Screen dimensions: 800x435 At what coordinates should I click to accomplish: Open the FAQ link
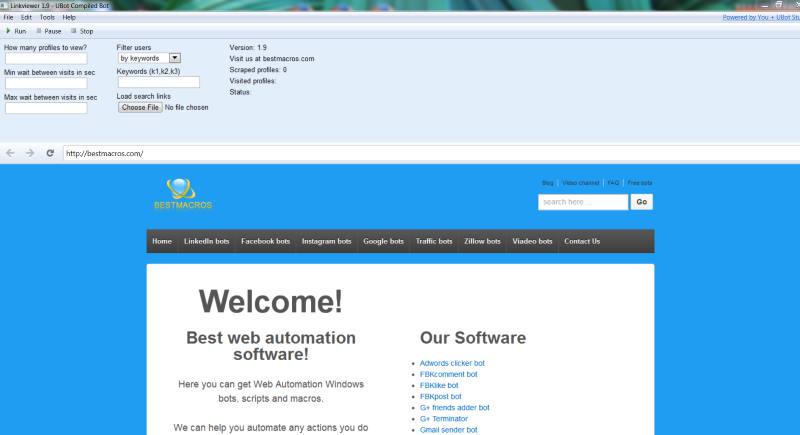coord(613,183)
